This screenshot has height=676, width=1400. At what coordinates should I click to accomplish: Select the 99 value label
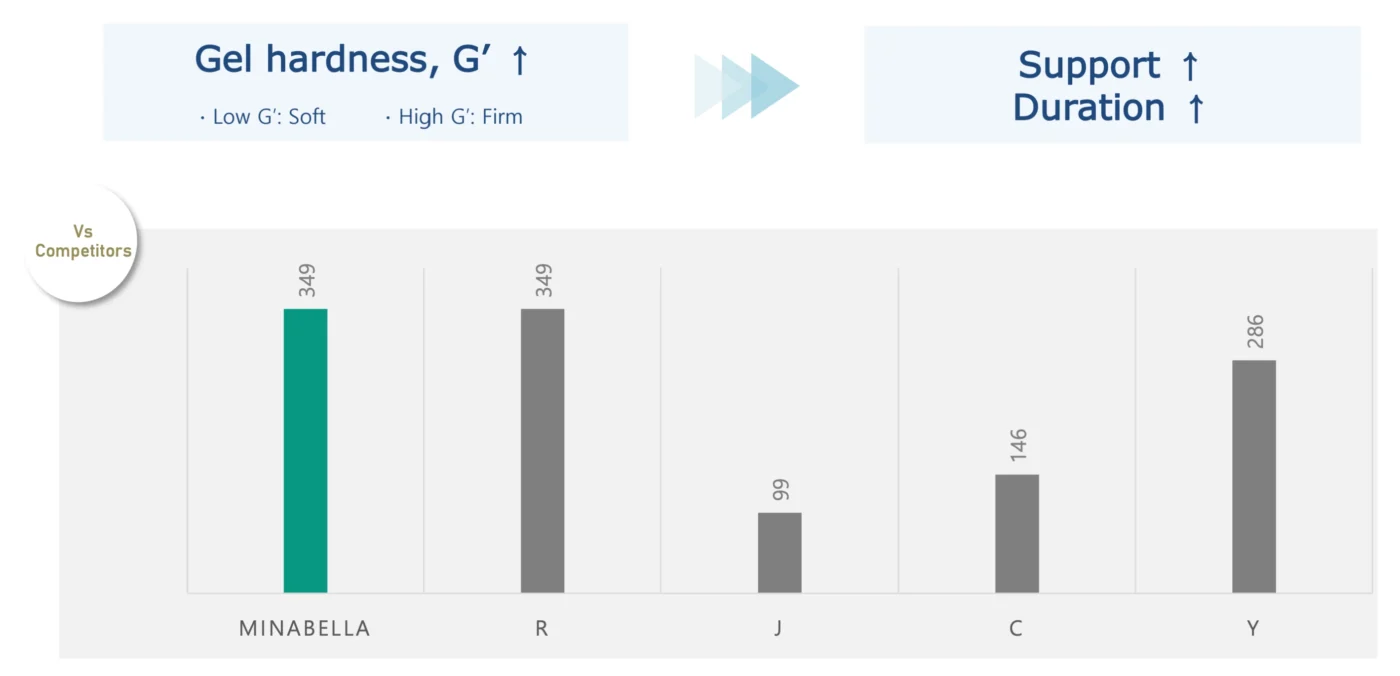[781, 491]
